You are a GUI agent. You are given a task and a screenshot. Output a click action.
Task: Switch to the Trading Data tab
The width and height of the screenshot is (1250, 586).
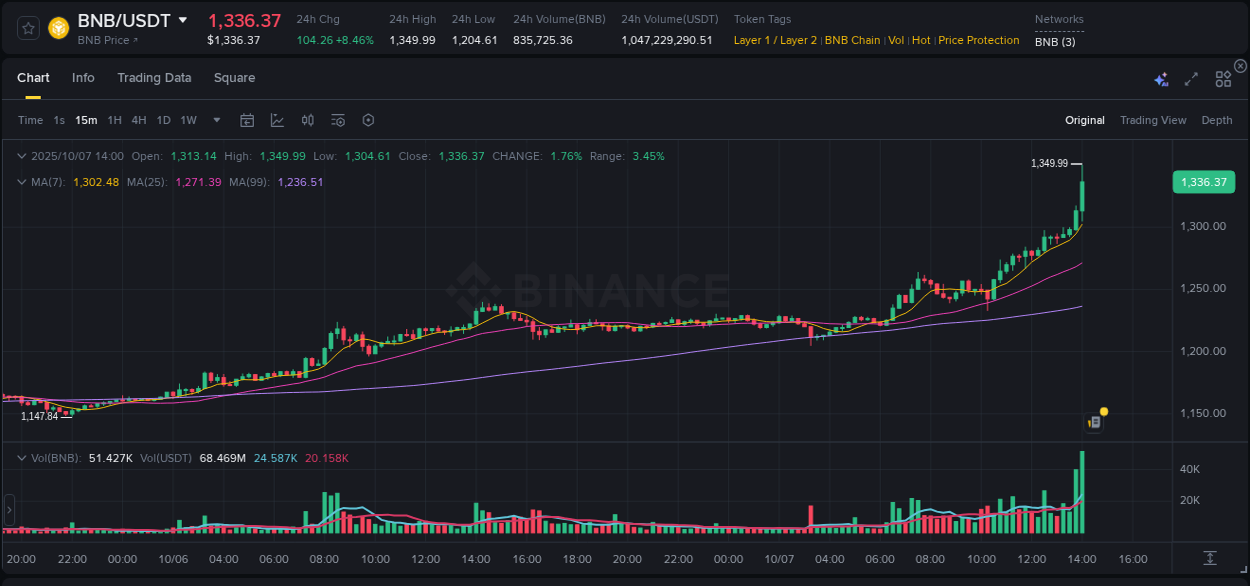click(154, 78)
